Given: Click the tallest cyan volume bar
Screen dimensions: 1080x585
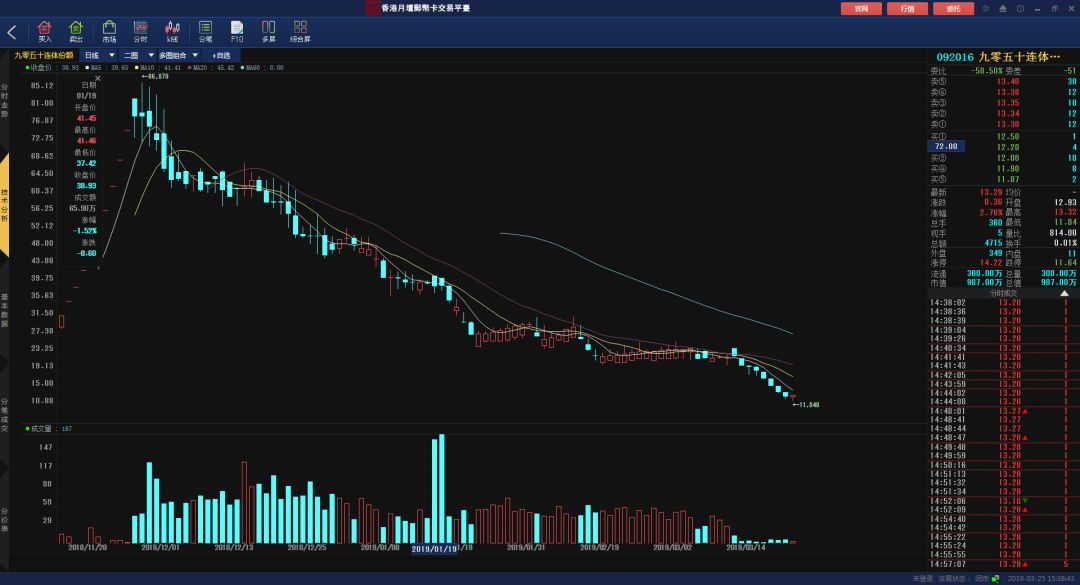Looking at the screenshot, I should [x=442, y=489].
